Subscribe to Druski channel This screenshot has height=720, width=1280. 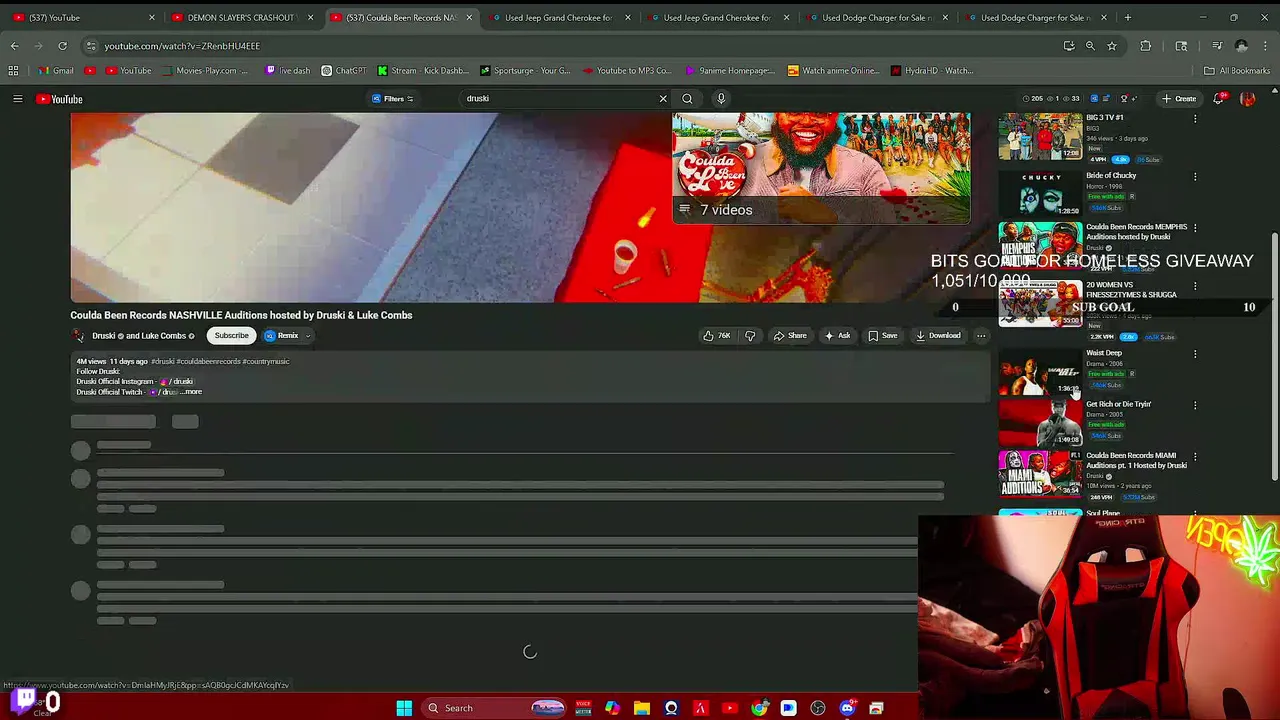pyautogui.click(x=231, y=335)
